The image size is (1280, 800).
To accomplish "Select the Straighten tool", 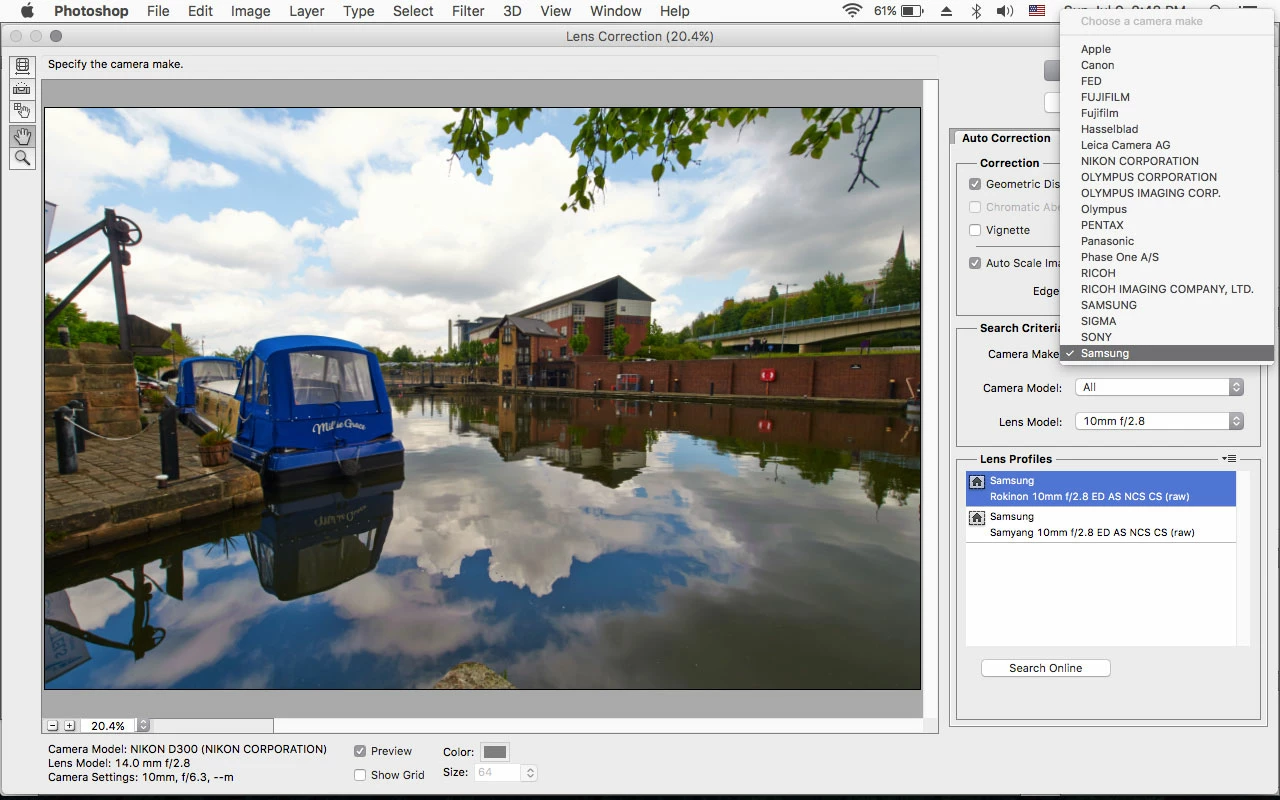I will click(x=22, y=89).
